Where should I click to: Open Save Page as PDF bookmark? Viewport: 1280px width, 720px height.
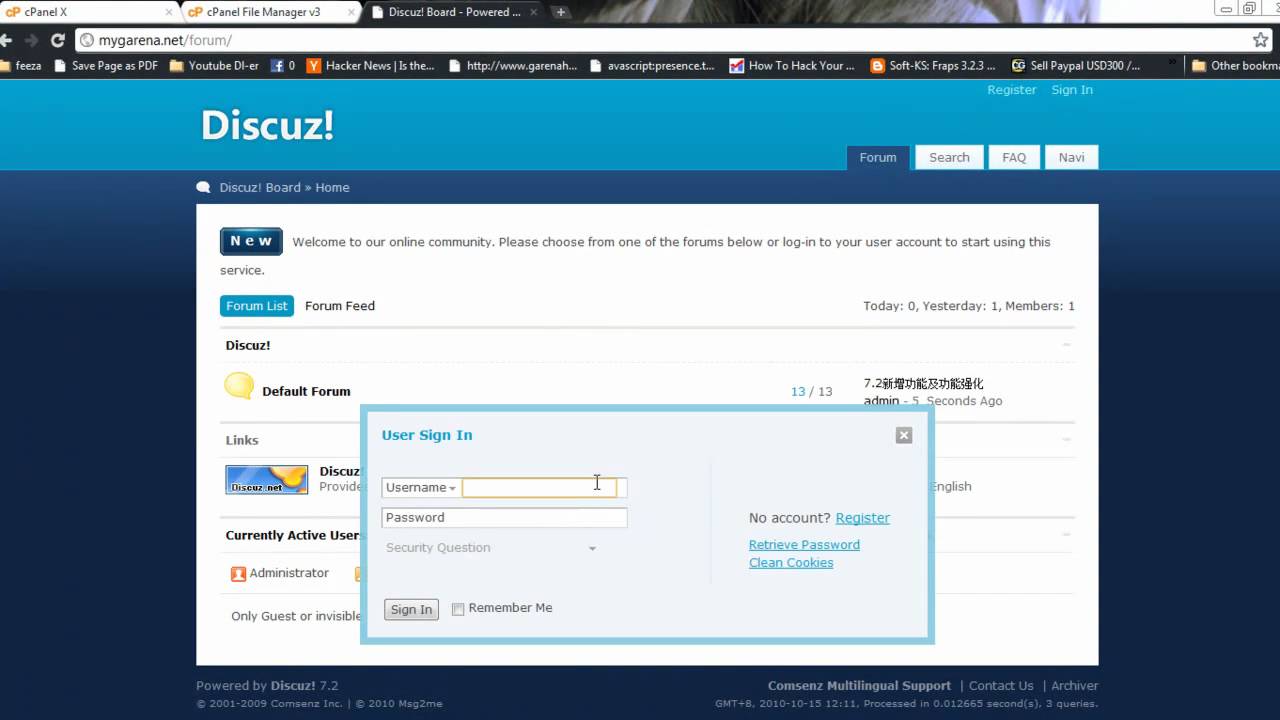[105, 65]
